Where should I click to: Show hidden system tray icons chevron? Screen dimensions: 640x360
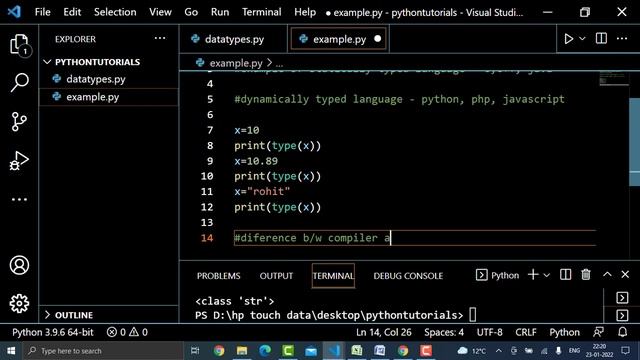499,351
